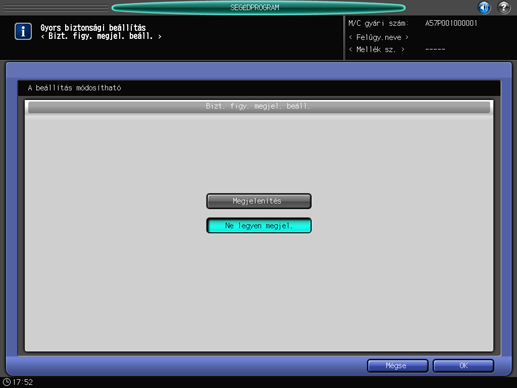
Task: Click the Bizt. figy. megjel. beáll. header
Action: coord(259,107)
